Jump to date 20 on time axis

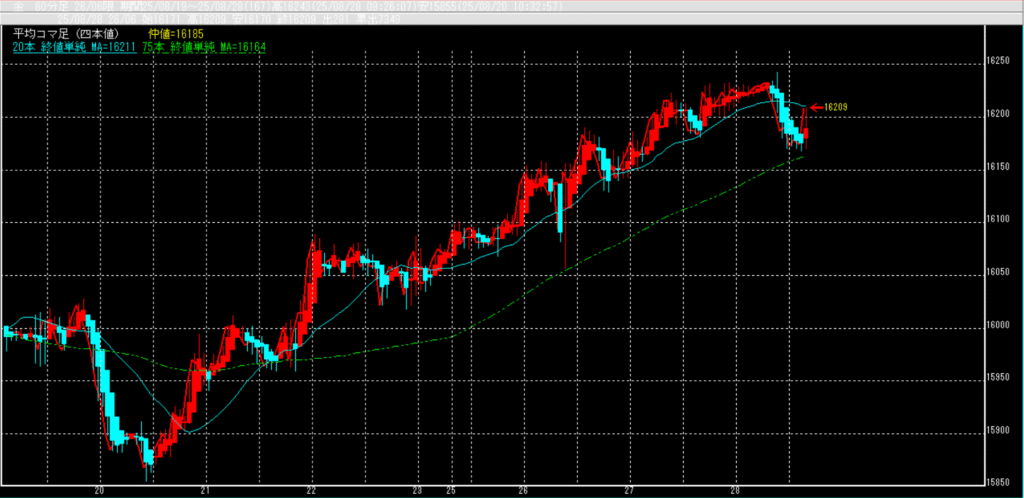point(99,491)
